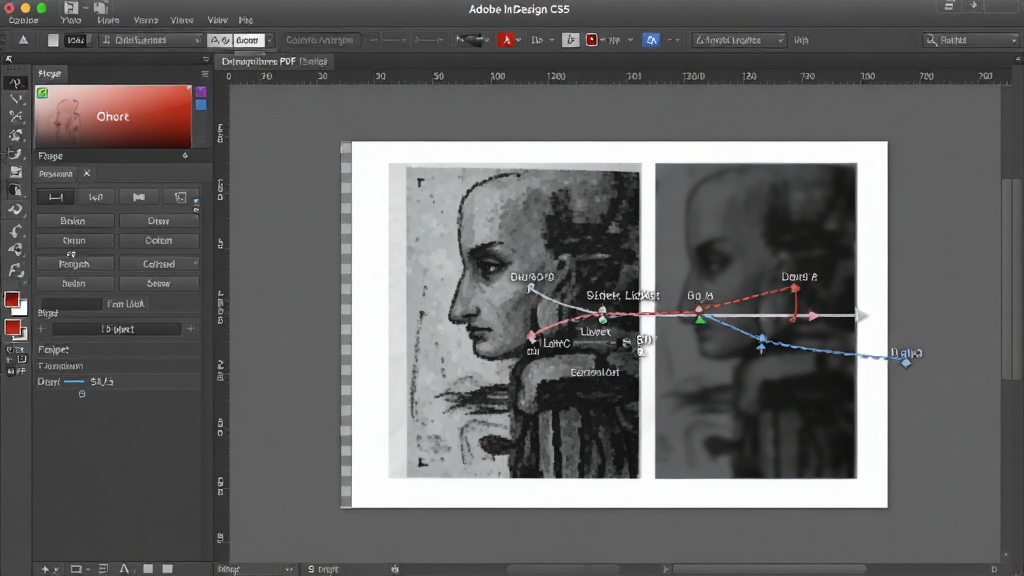Select the second tool in the left toolbox

point(16,99)
